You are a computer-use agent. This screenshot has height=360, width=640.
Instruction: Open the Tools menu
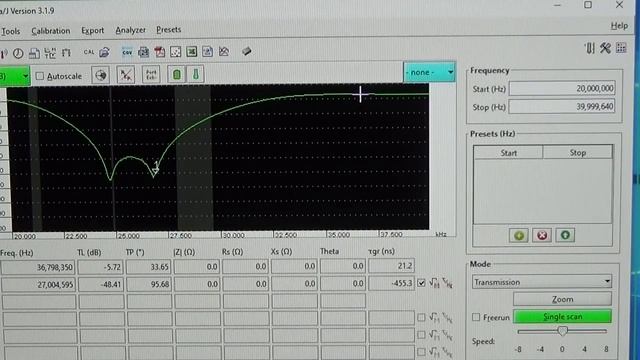(x=10, y=31)
